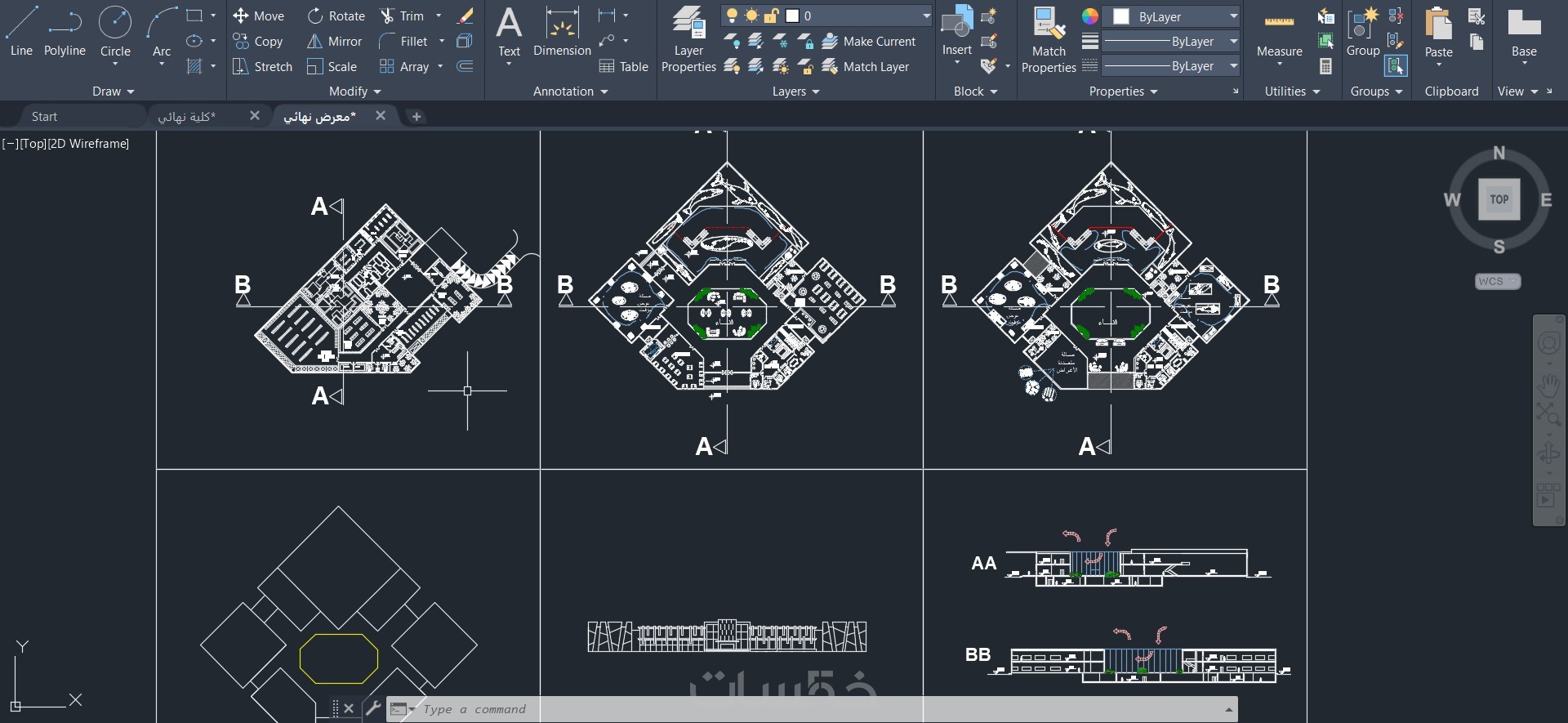This screenshot has width=1568, height=723.
Task: Open the ByLayer object color dropdown
Action: click(1233, 16)
